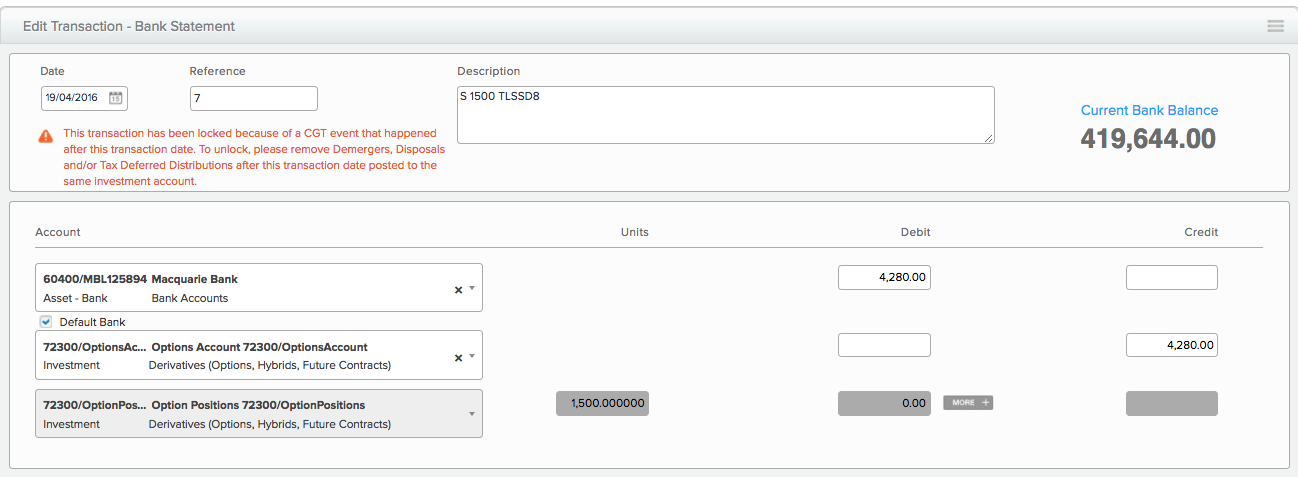Viewport: 1298px width, 477px height.
Task: Edit the Description box S 1500 TLSSD8
Action: [726, 114]
